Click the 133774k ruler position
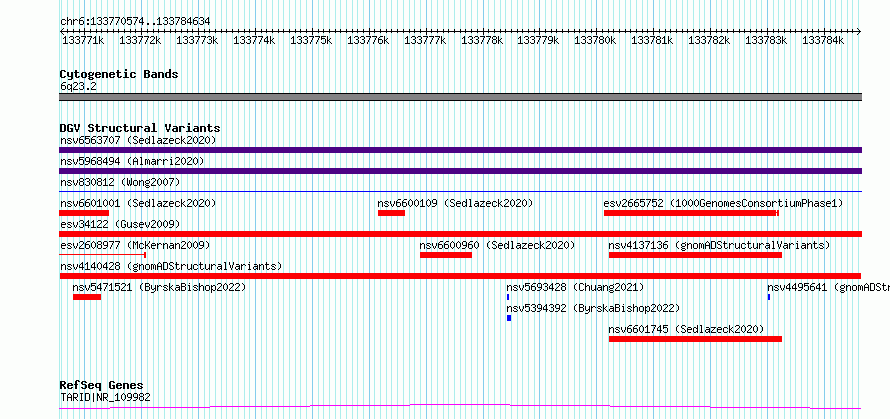Screen dimensions: 890x419 pos(254,40)
